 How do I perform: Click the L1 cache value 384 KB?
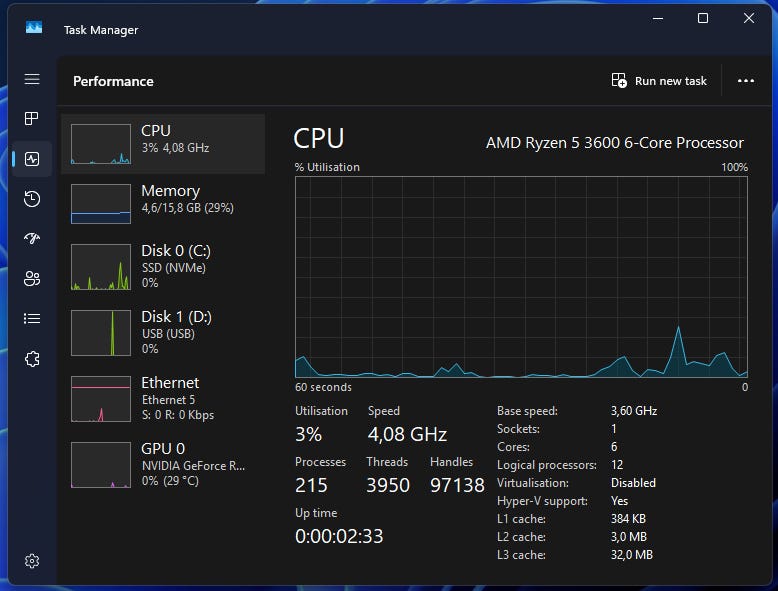628,519
